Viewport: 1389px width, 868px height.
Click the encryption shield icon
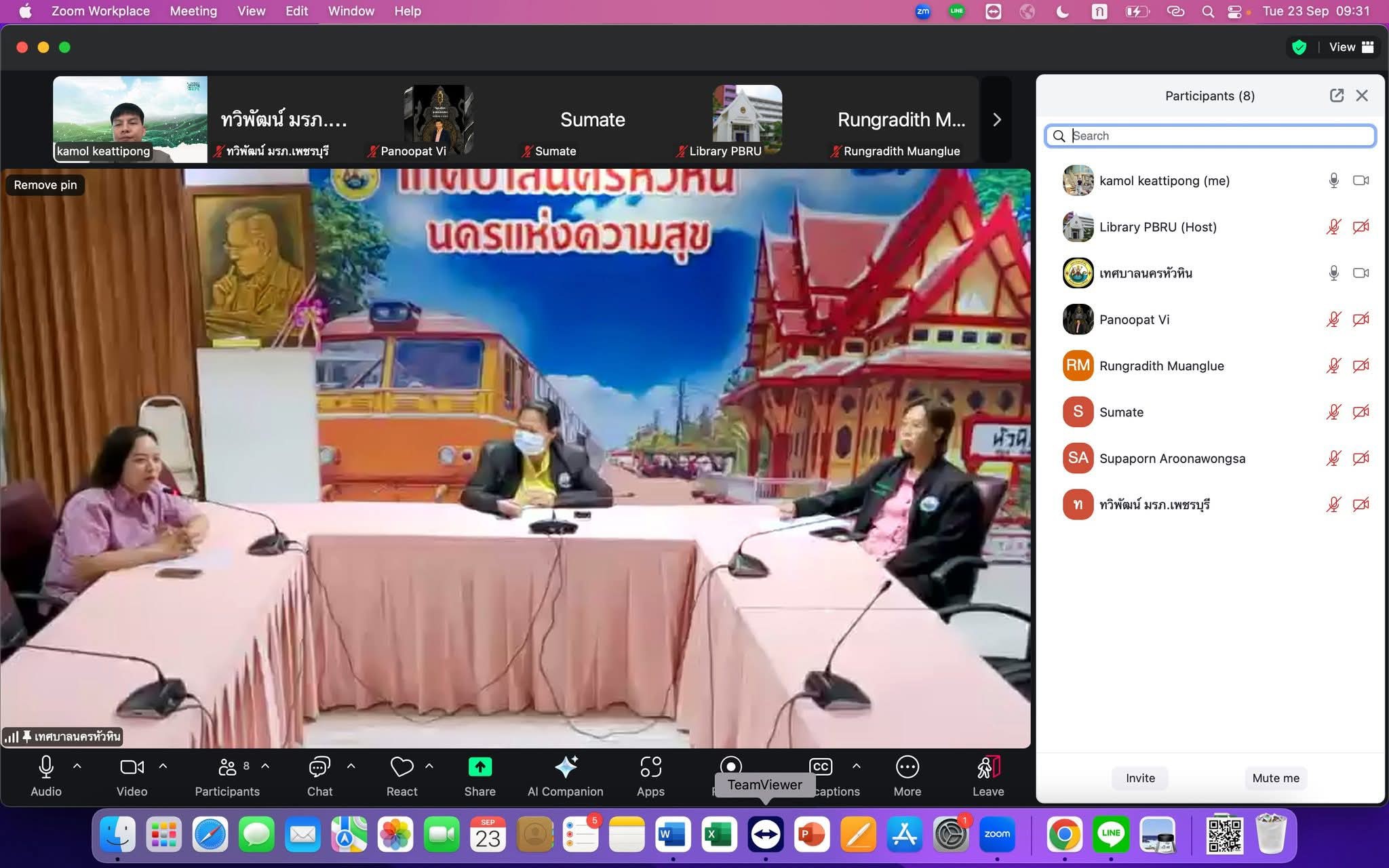click(x=1299, y=47)
